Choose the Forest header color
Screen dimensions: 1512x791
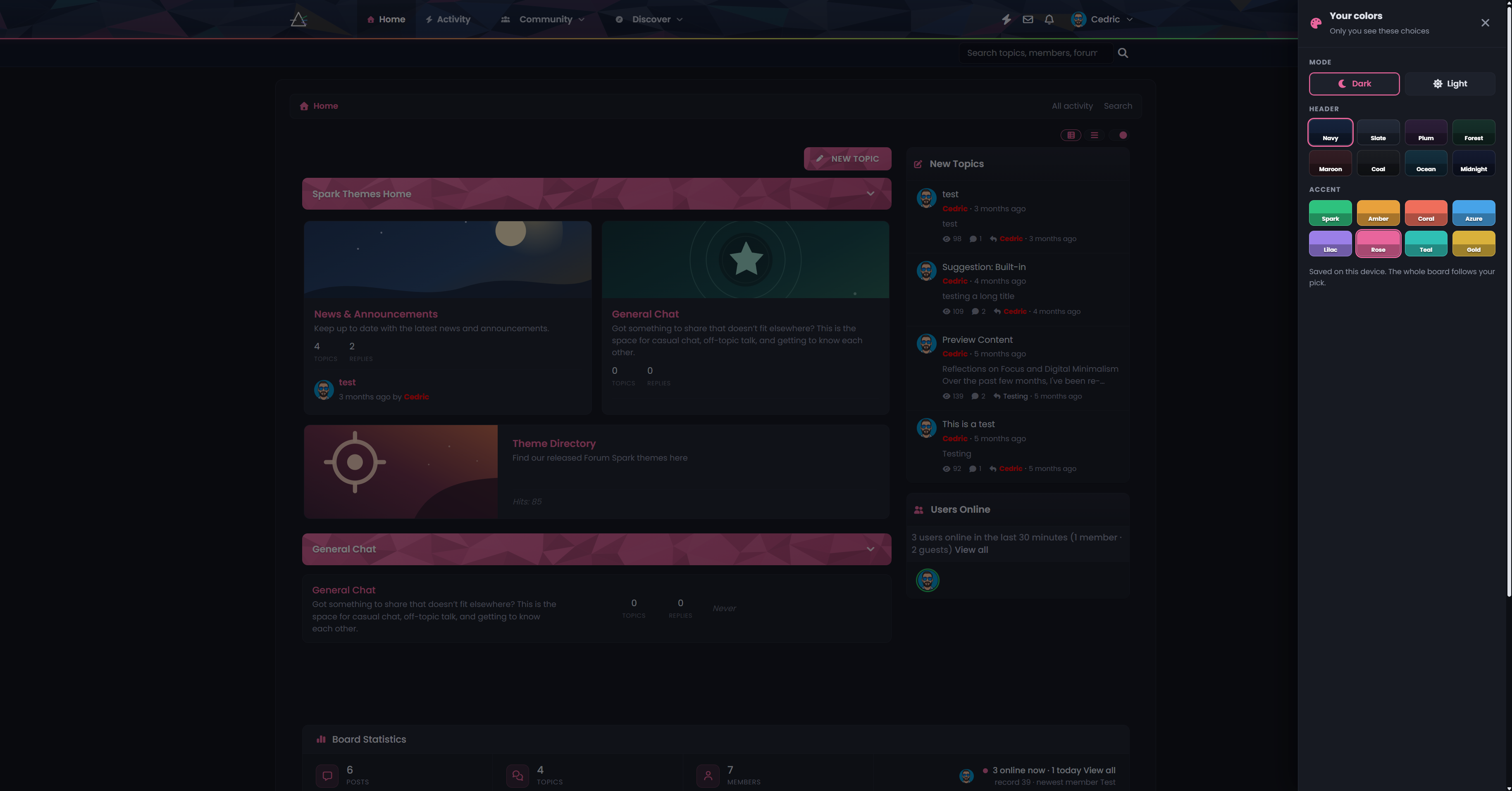click(1473, 132)
